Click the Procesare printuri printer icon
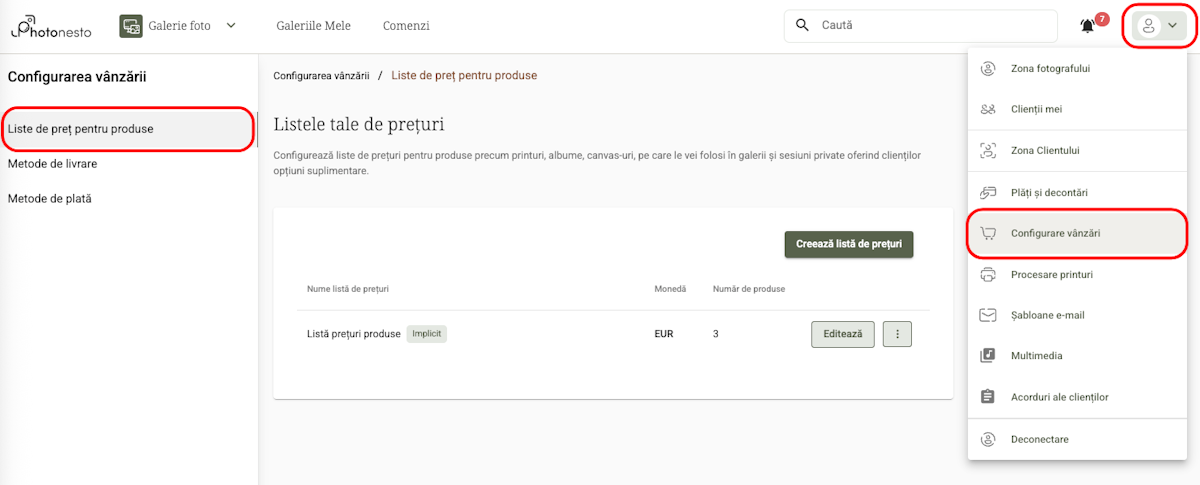The height and width of the screenshot is (485, 1200). coord(988,274)
